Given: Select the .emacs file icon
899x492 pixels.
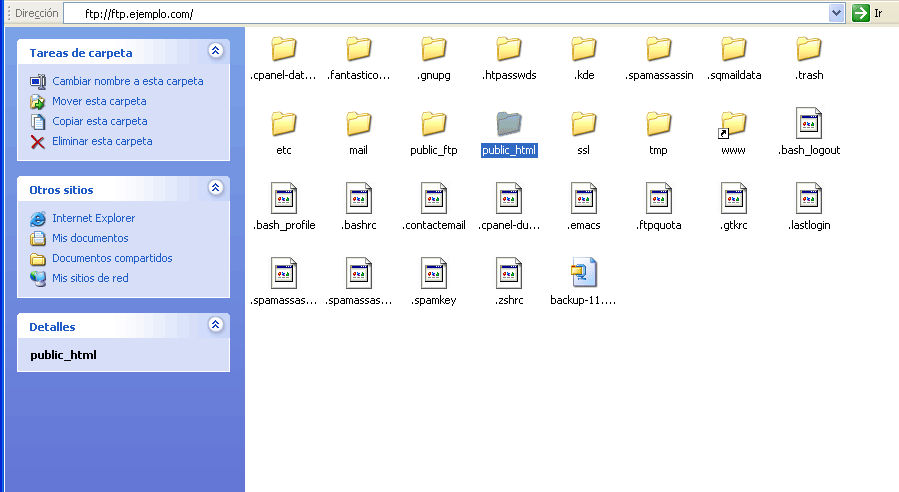Looking at the screenshot, I should coord(584,198).
